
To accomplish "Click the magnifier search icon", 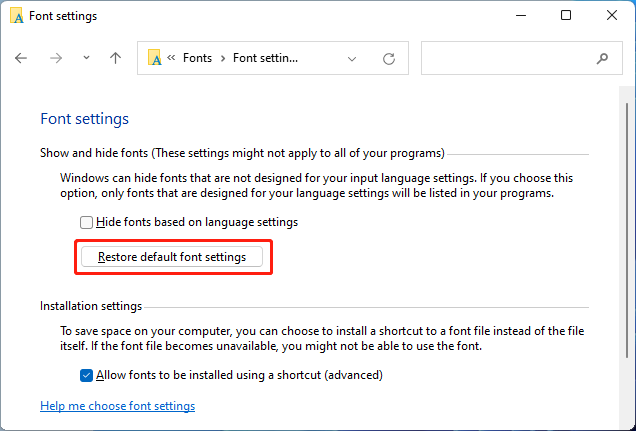I will pos(602,58).
